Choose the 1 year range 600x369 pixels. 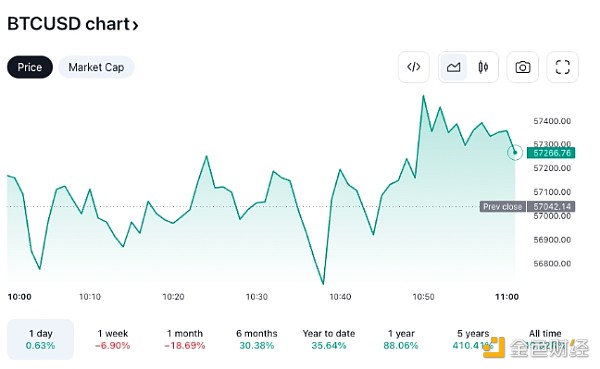(x=401, y=339)
